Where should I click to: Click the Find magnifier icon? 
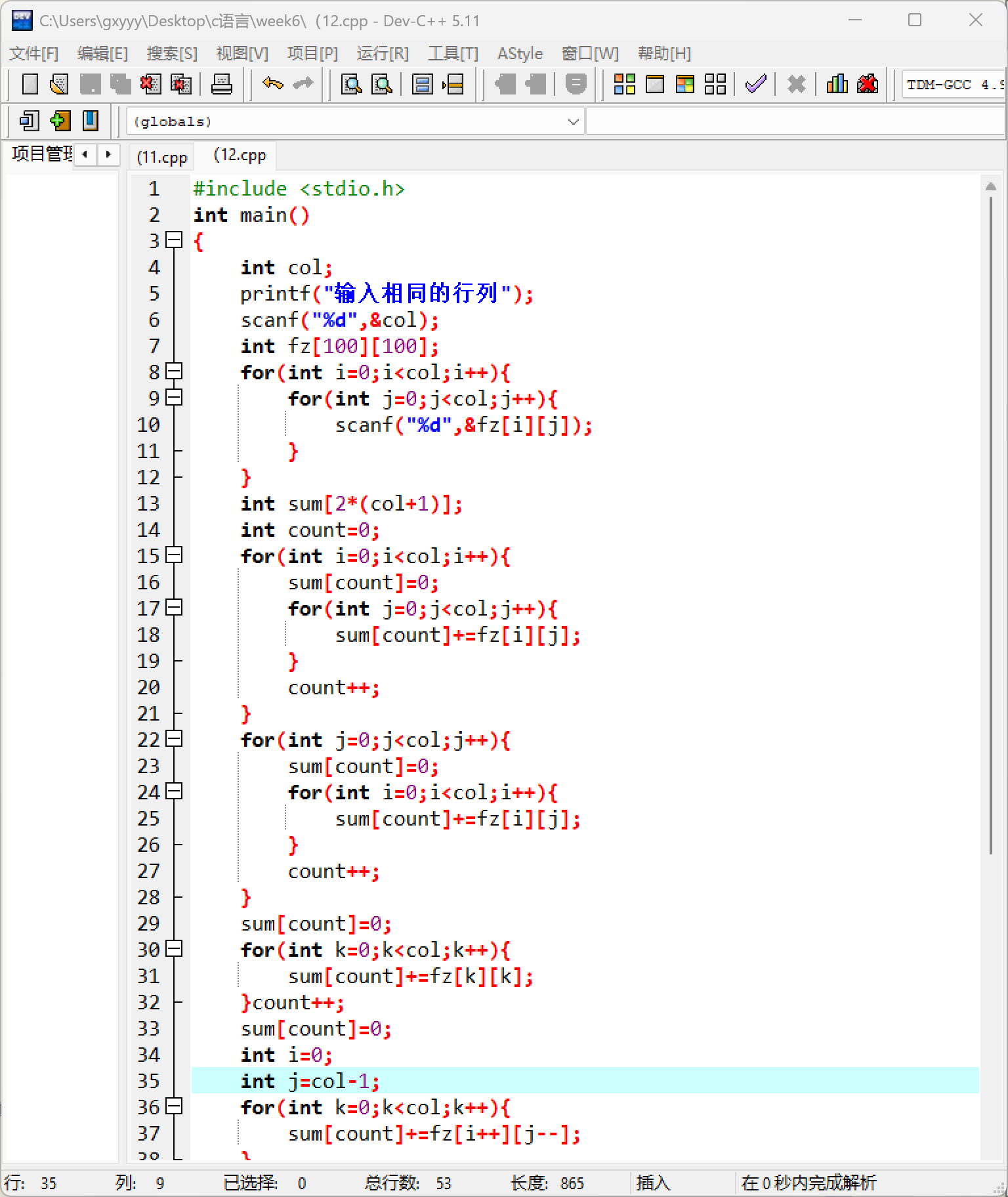[352, 84]
